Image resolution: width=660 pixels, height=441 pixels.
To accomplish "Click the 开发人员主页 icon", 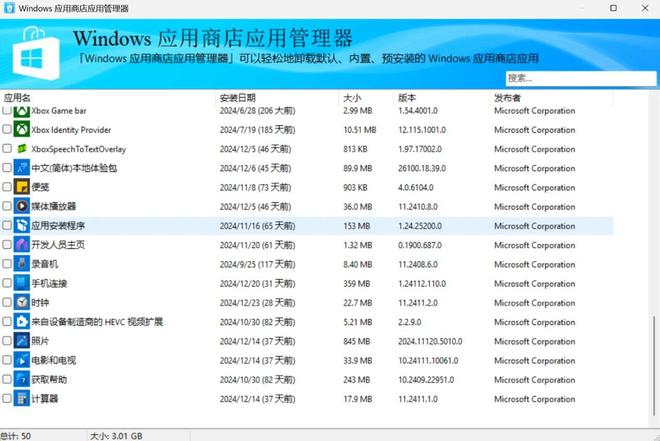I will click(21, 244).
